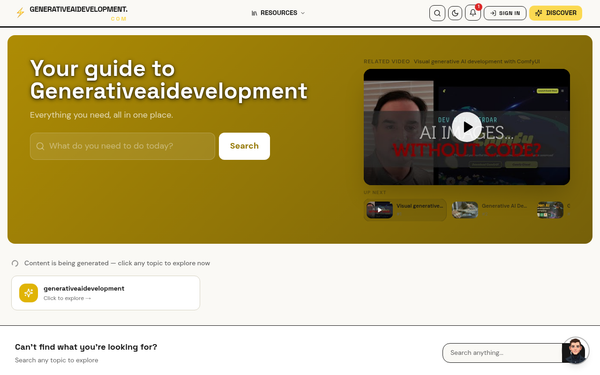The height and width of the screenshot is (375, 600).
Task: Click the lightning bolt site logo
Action: point(20,13)
